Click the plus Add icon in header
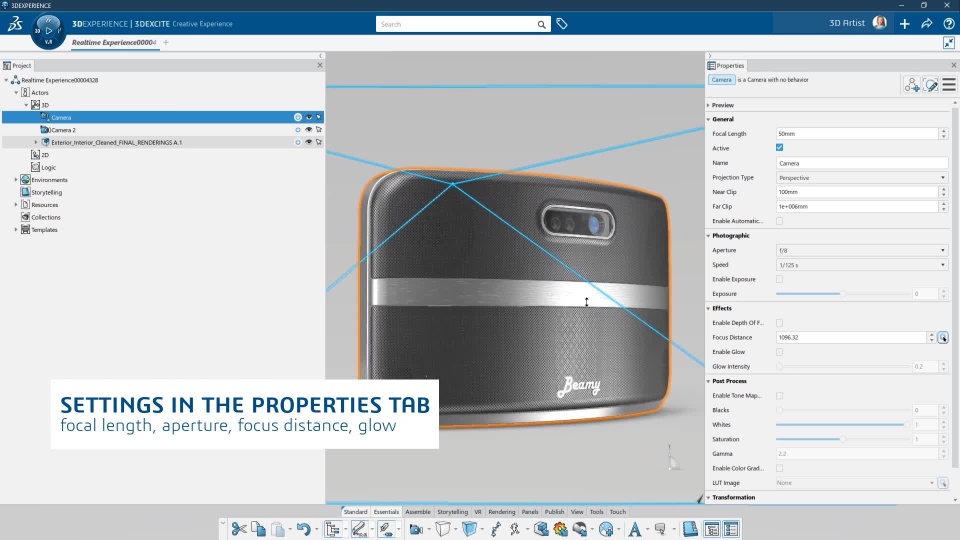The width and height of the screenshot is (960, 540). (x=905, y=23)
